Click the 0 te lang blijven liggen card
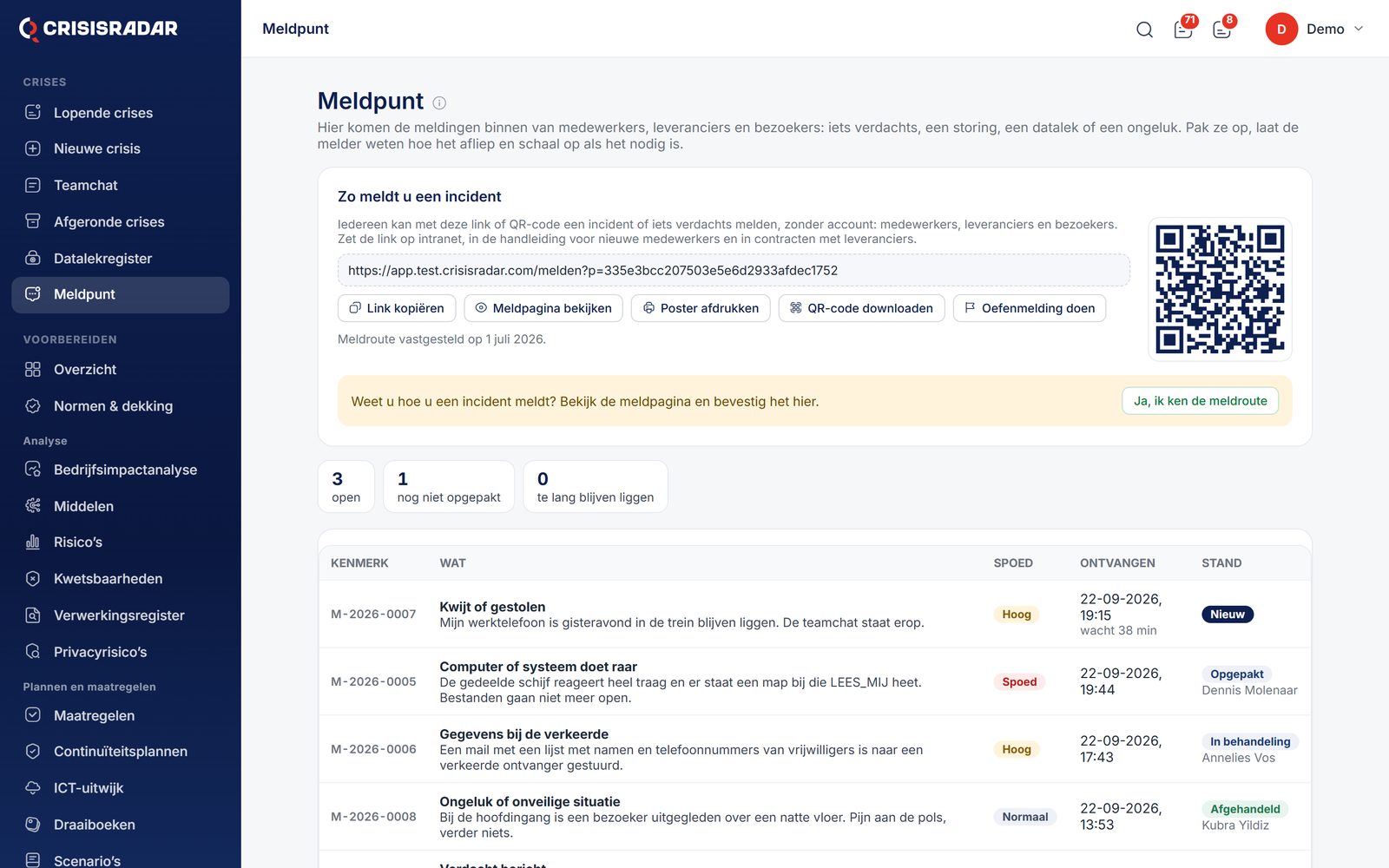The height and width of the screenshot is (868, 1389). coord(596,487)
